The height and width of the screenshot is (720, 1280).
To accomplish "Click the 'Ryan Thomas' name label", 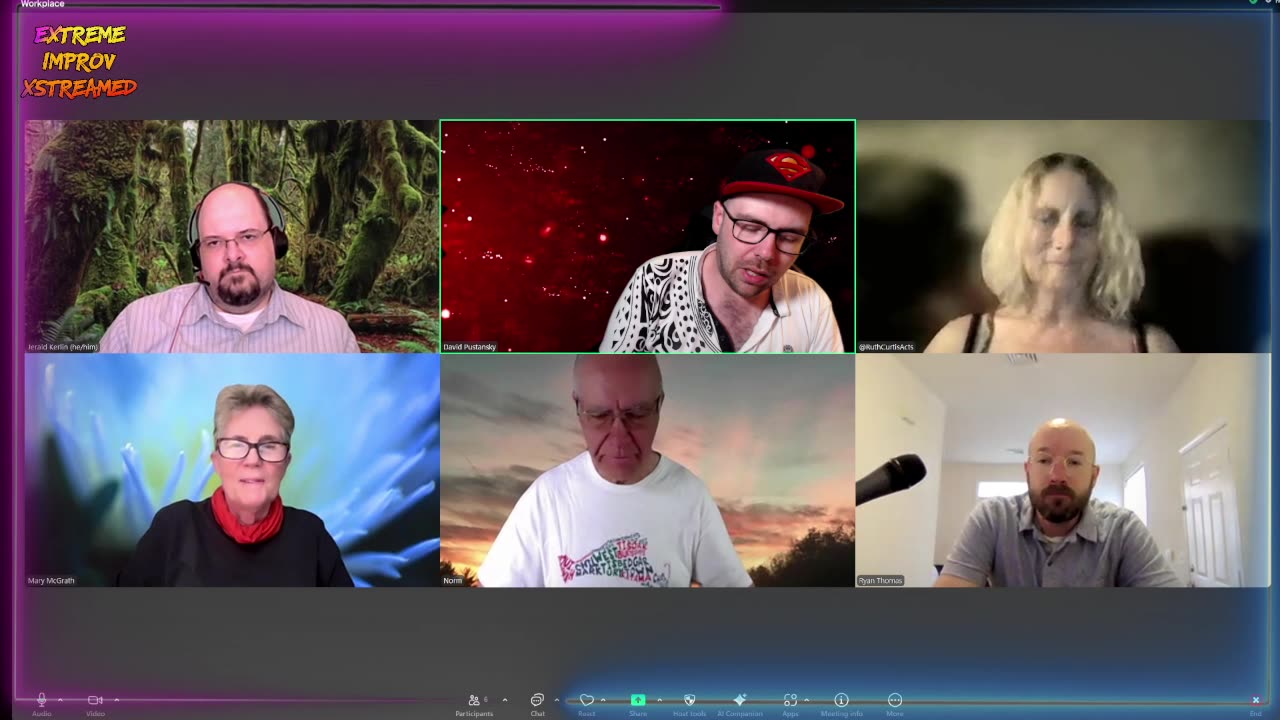I will point(880,580).
